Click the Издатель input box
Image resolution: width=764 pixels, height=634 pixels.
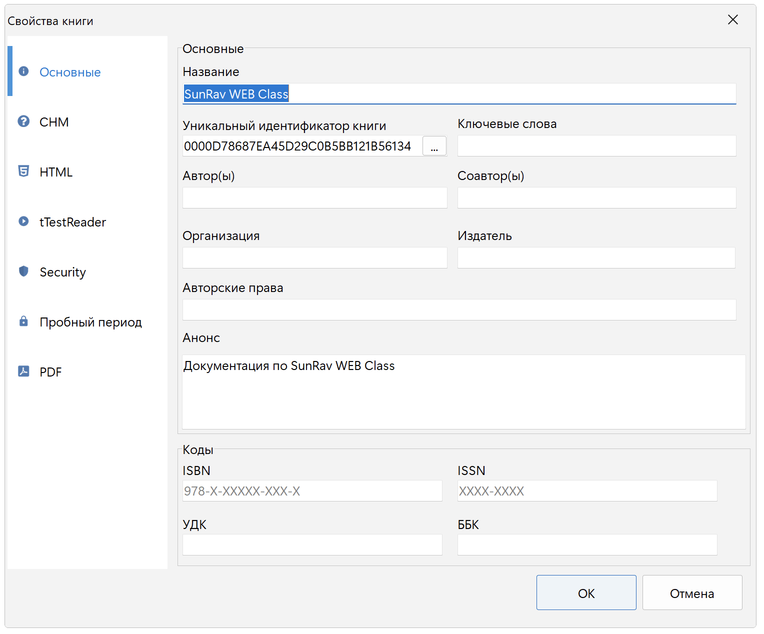click(596, 258)
